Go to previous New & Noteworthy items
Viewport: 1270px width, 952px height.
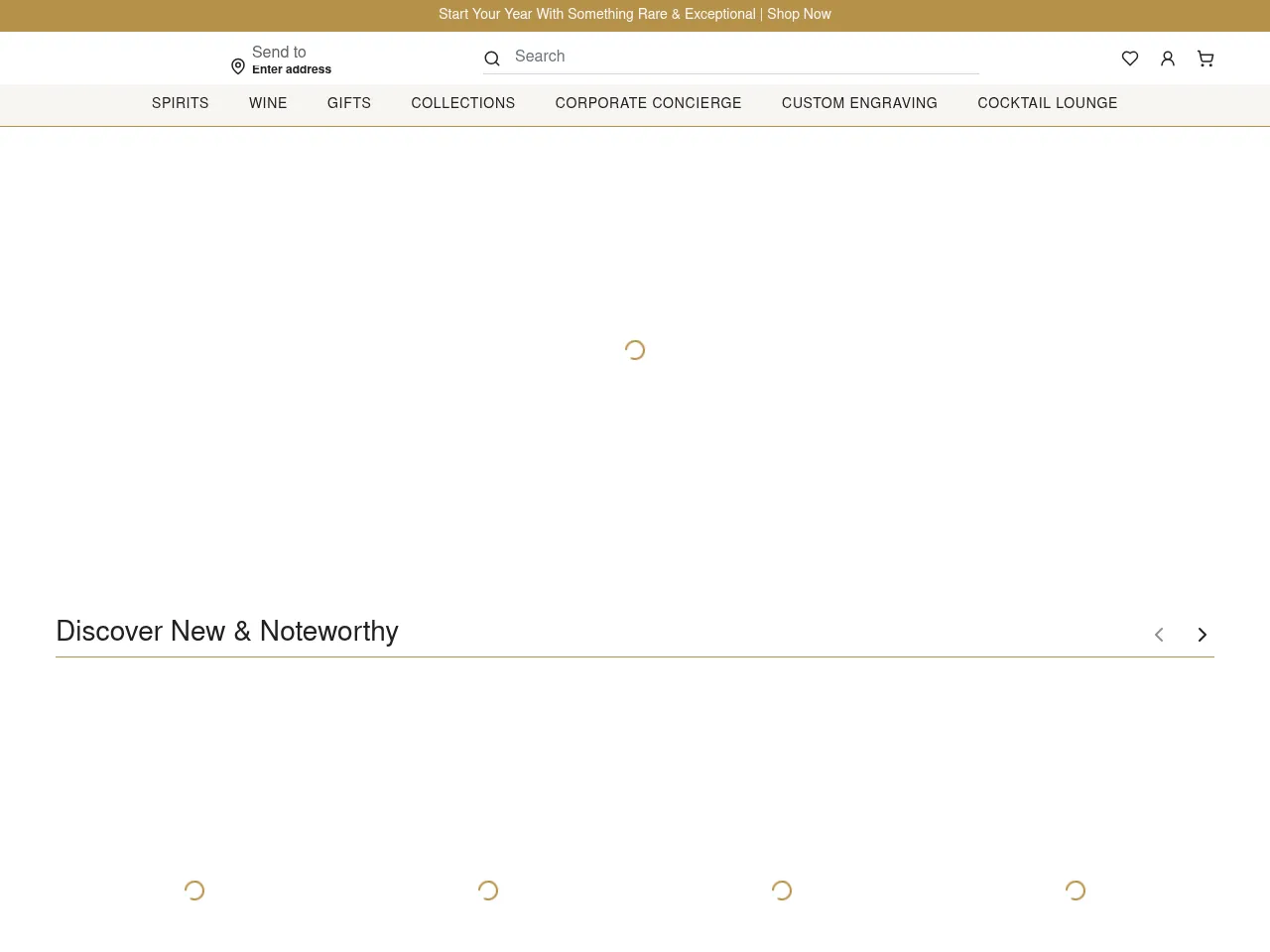(1158, 635)
